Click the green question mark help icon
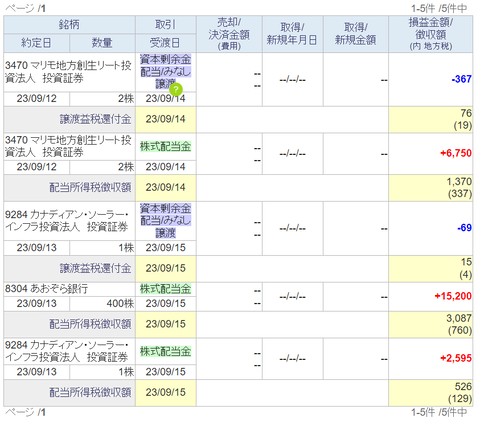Image resolution: width=480 pixels, height=422 pixels. [176, 89]
